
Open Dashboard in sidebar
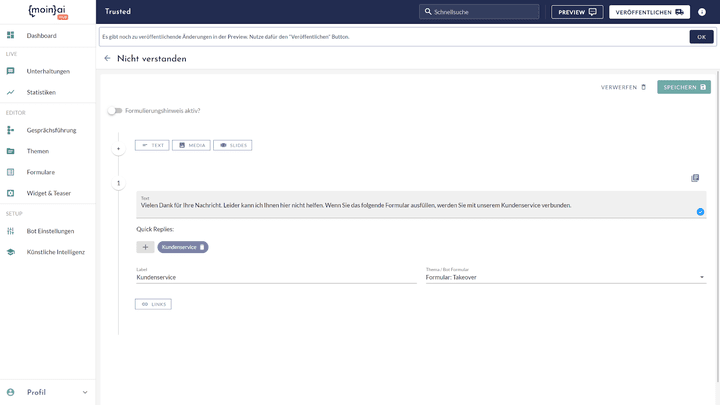41,36
